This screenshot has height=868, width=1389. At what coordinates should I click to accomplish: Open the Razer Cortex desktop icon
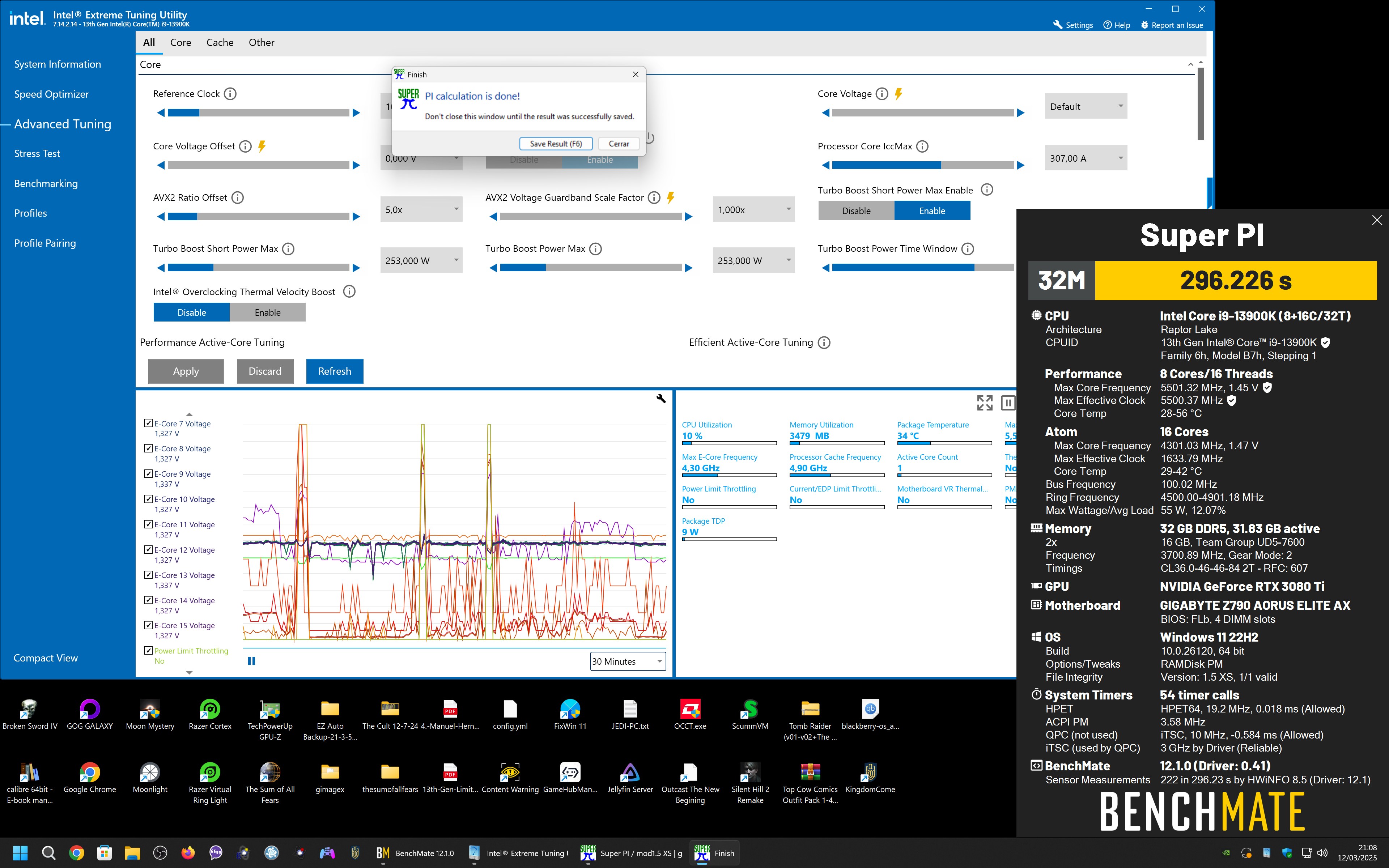[210, 715]
